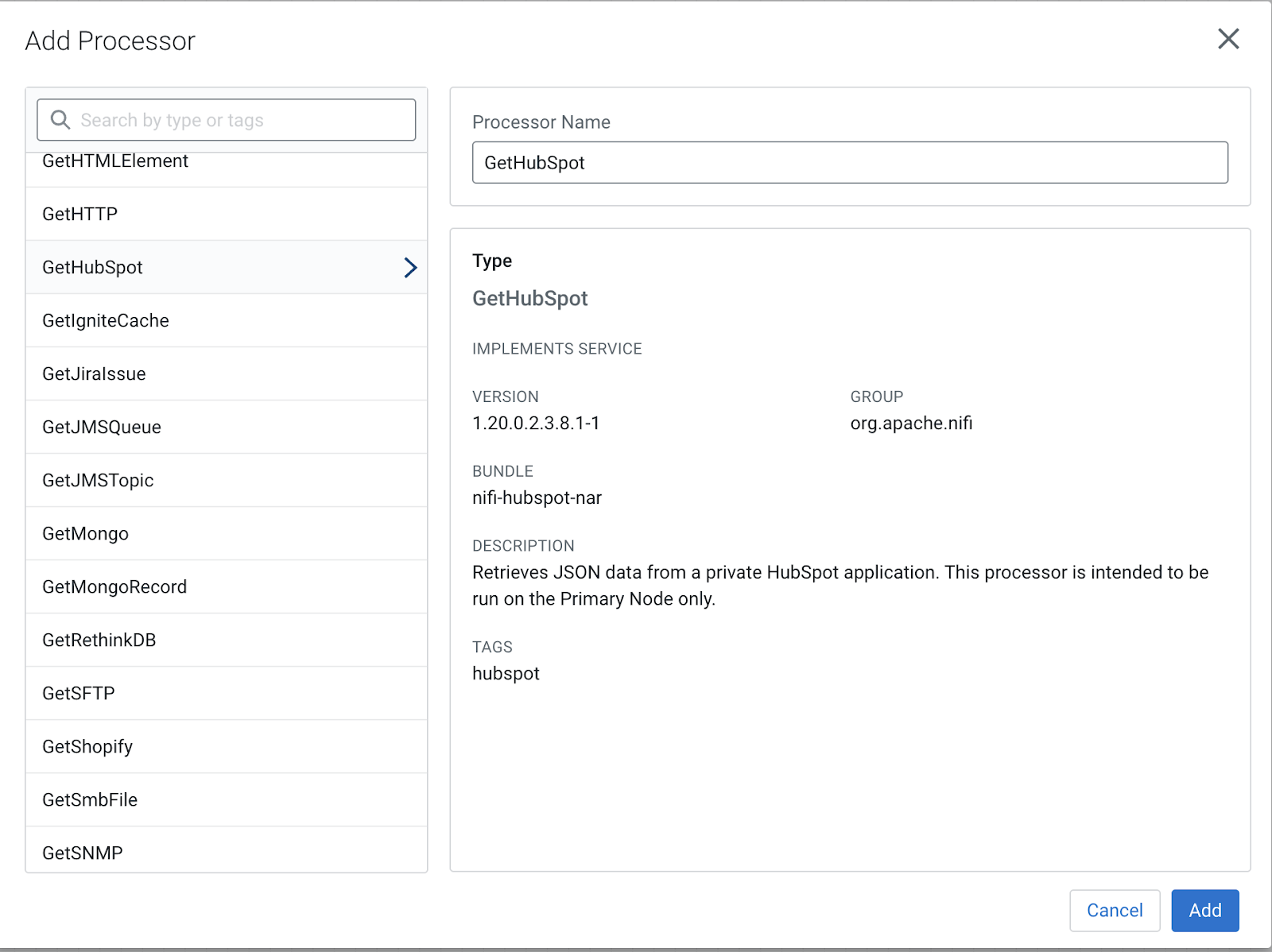
Task: Select the GetHubSpot list row
Action: (x=227, y=268)
